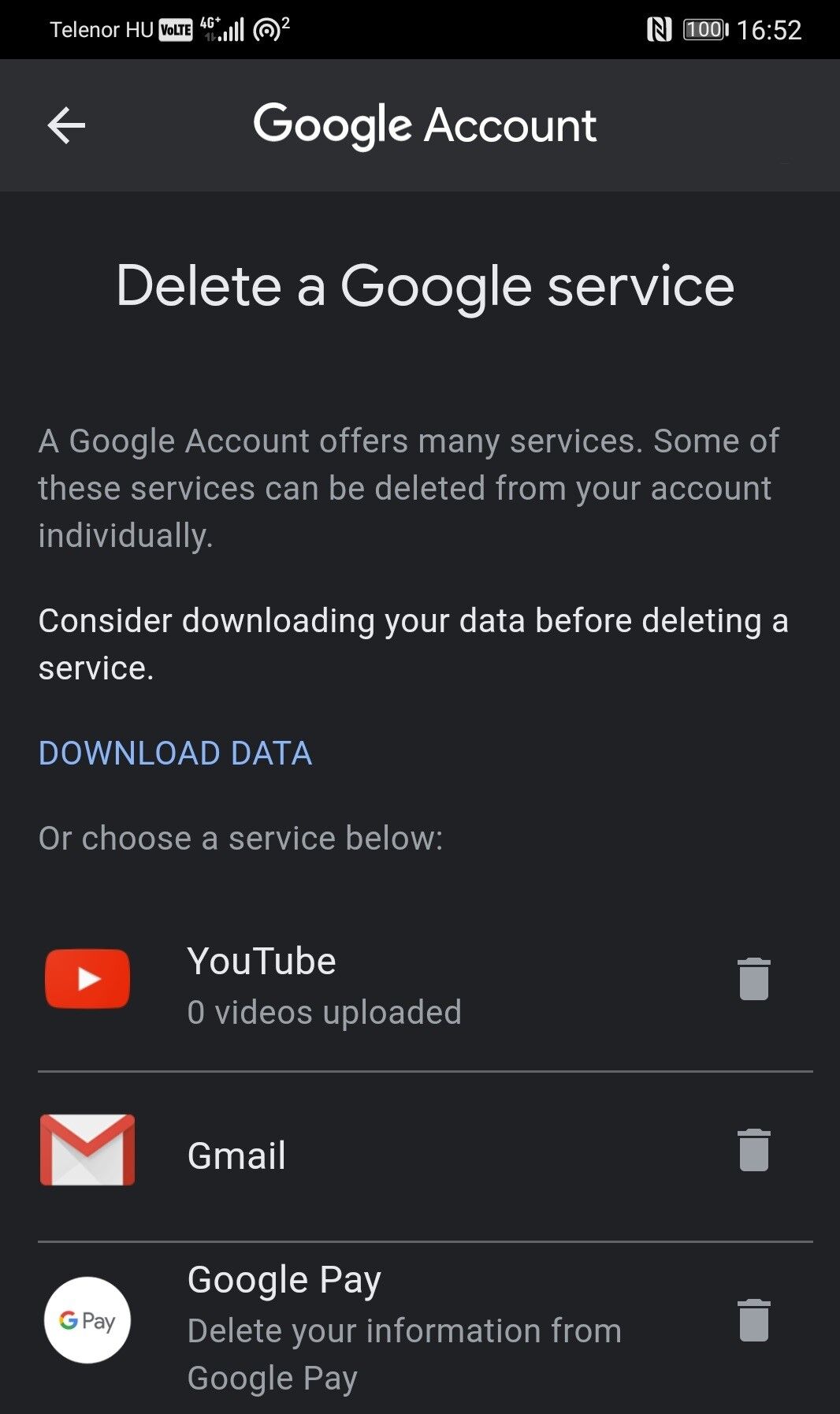Tap the G Pay logo icon
Image resolution: width=840 pixels, height=1414 pixels.
[87, 1320]
